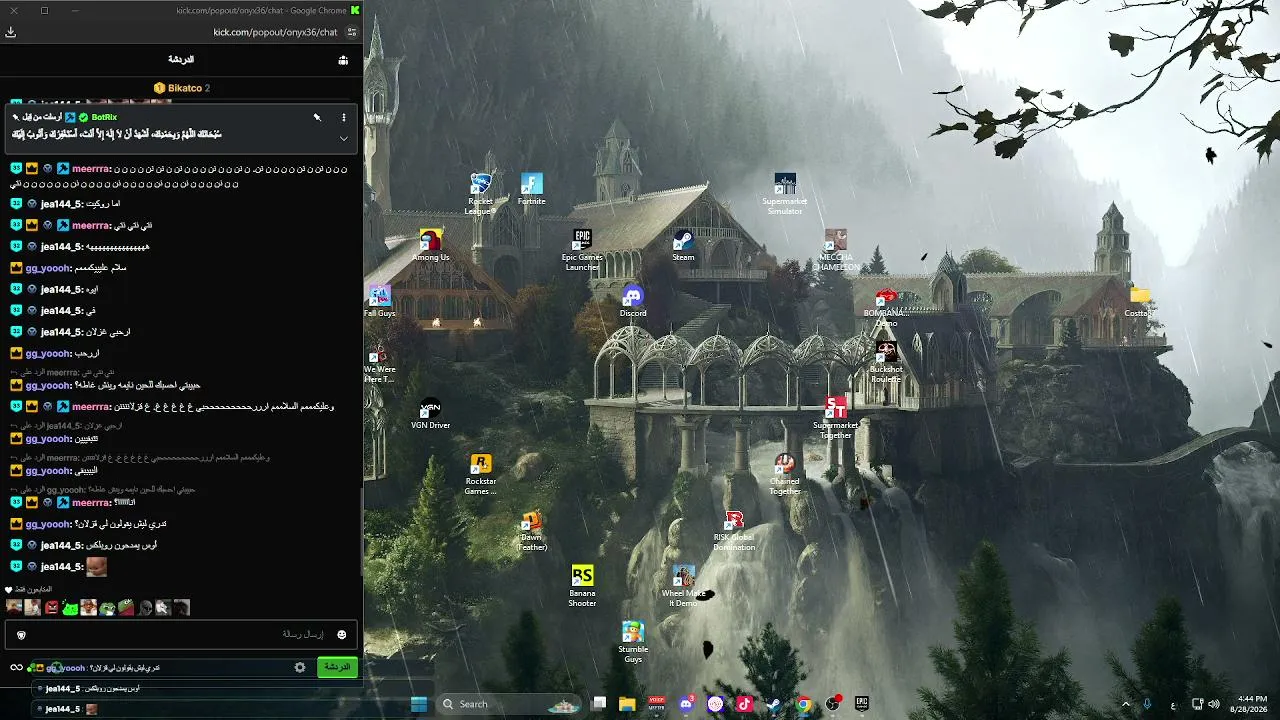Unpin the BotRix pinned message

(x=317, y=117)
